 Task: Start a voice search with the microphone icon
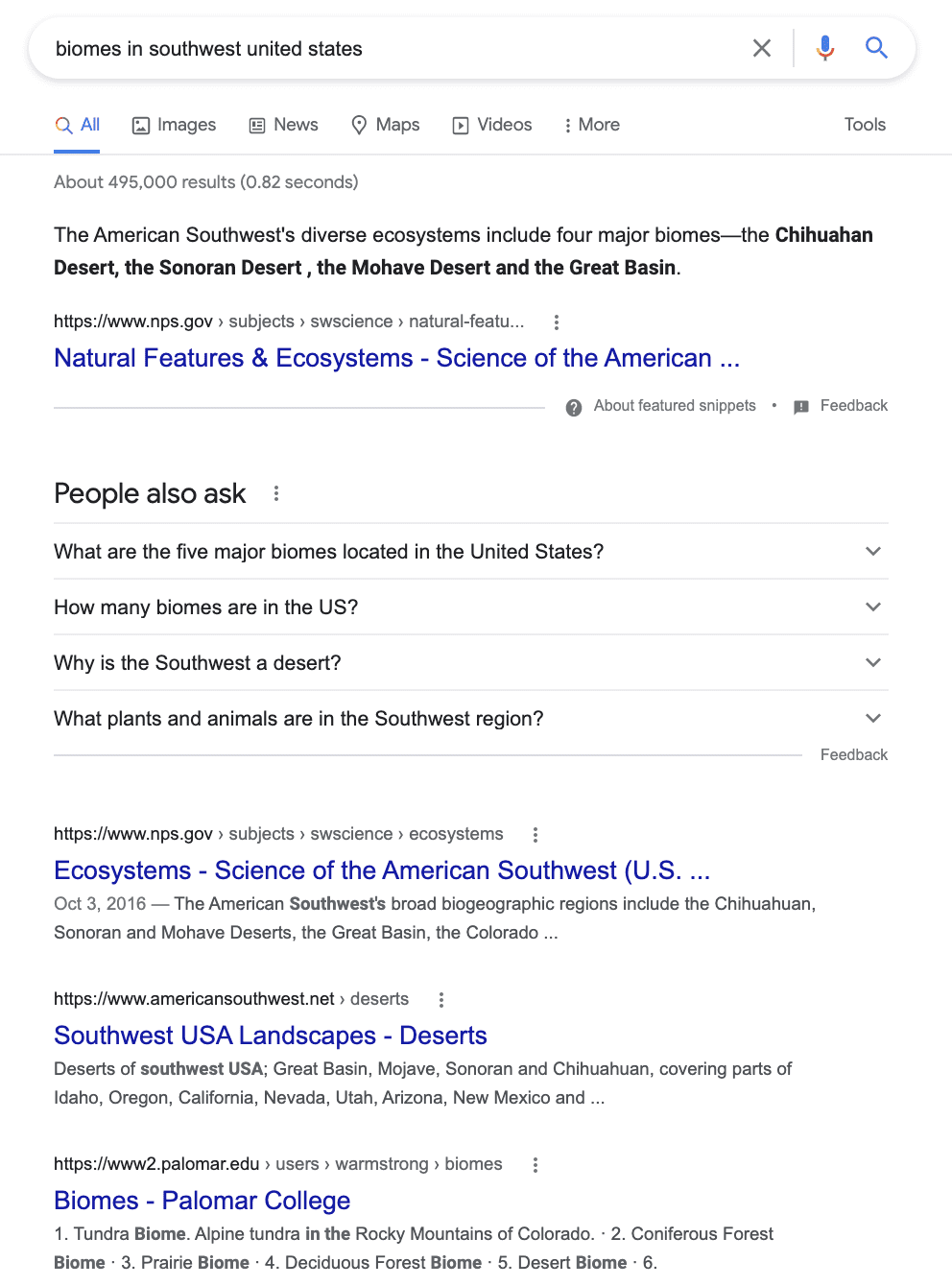coord(824,48)
